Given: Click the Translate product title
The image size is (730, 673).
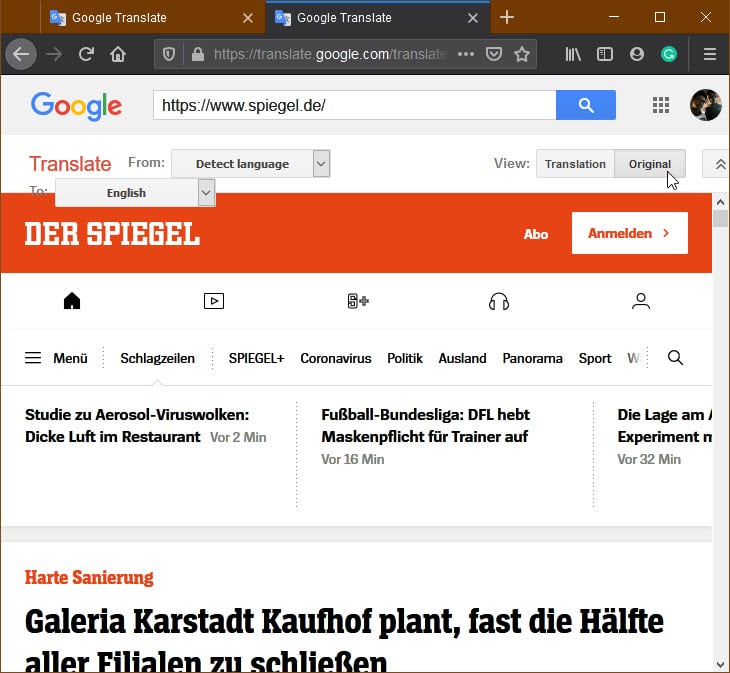Looking at the screenshot, I should [70, 164].
